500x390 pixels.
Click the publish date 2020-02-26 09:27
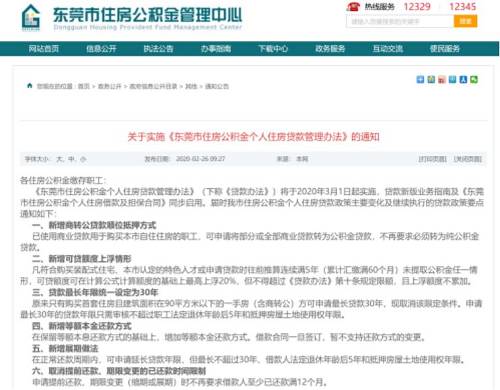pyautogui.click(x=201, y=159)
